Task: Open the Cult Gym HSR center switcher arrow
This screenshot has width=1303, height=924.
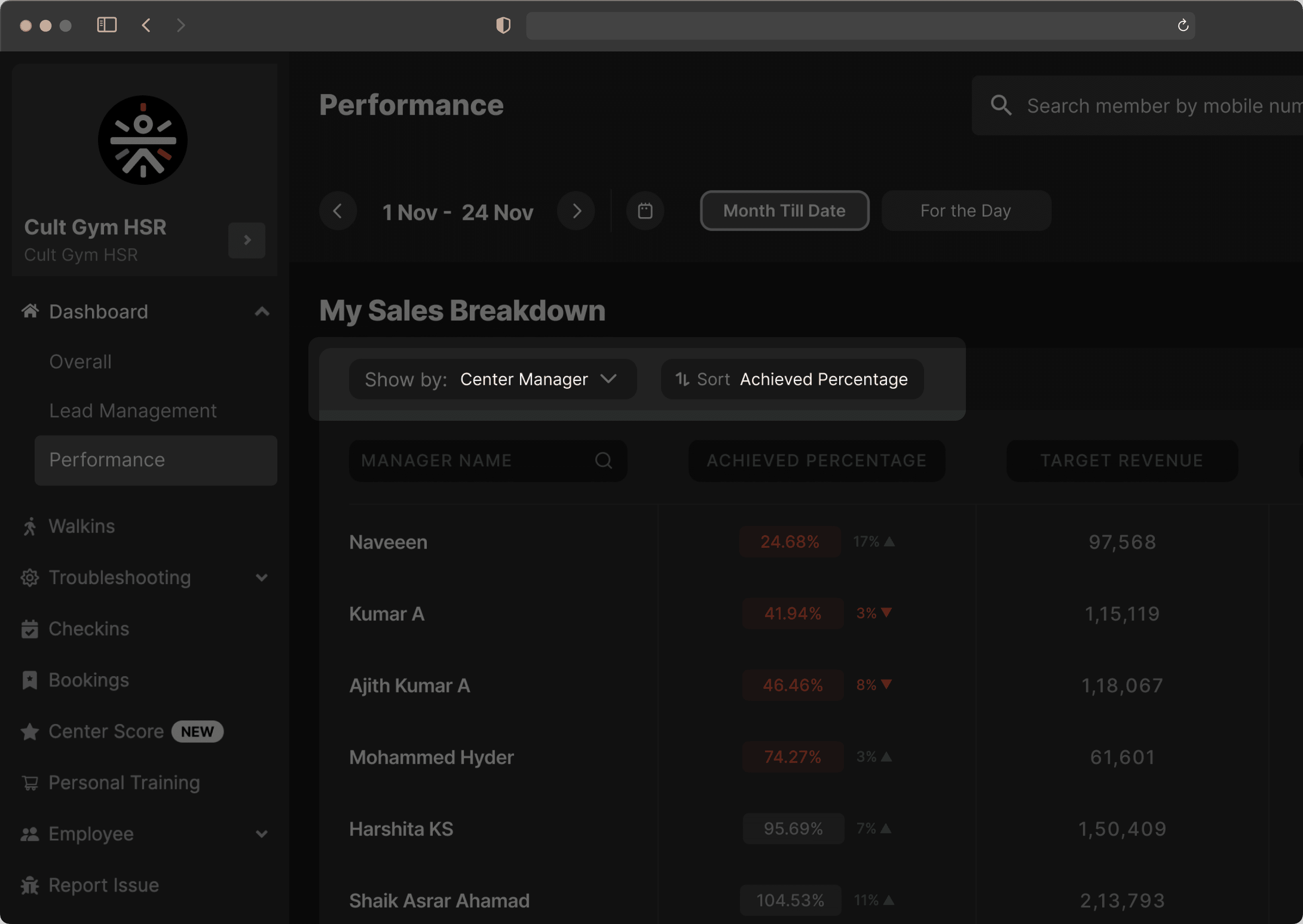Action: click(x=247, y=240)
